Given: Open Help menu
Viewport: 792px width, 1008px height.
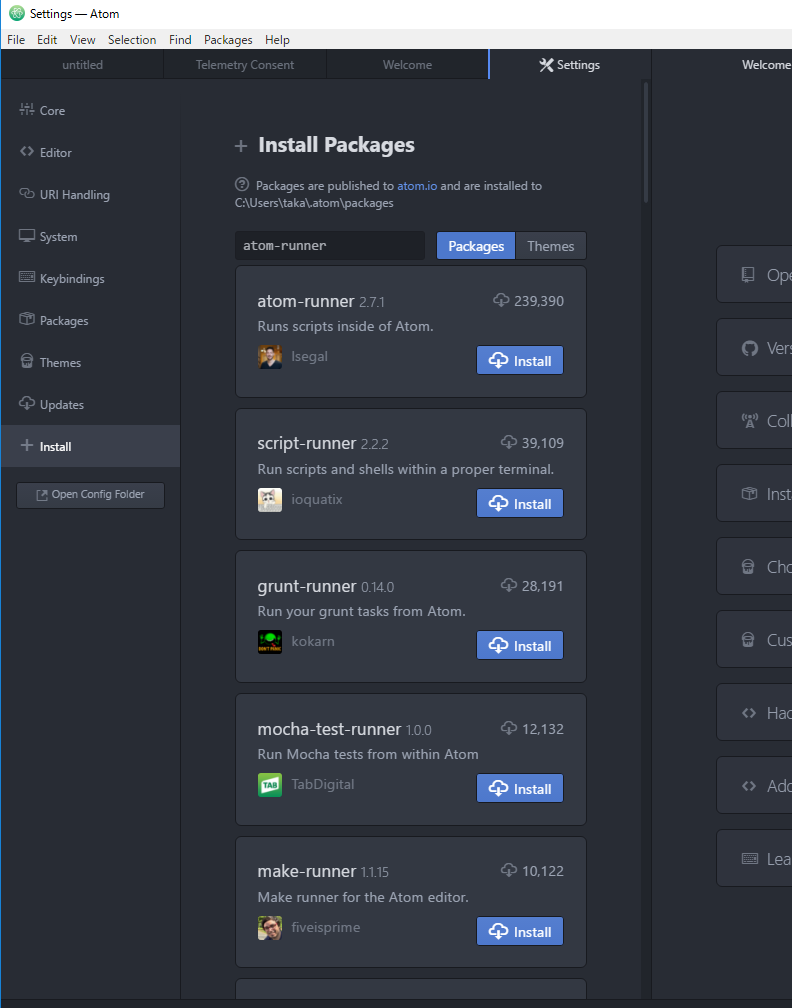Looking at the screenshot, I should (277, 40).
